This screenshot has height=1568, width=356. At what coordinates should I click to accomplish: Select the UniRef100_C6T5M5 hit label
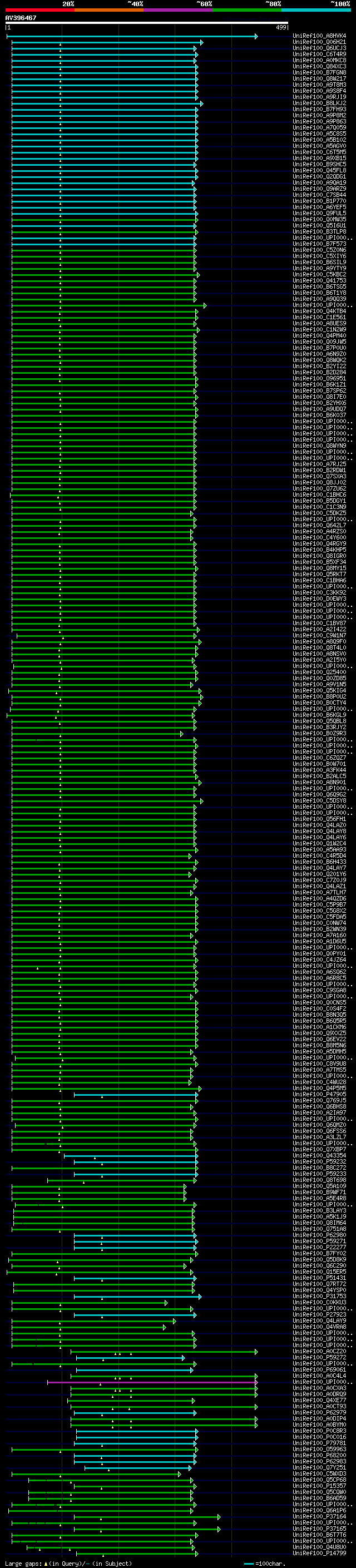pos(319,152)
